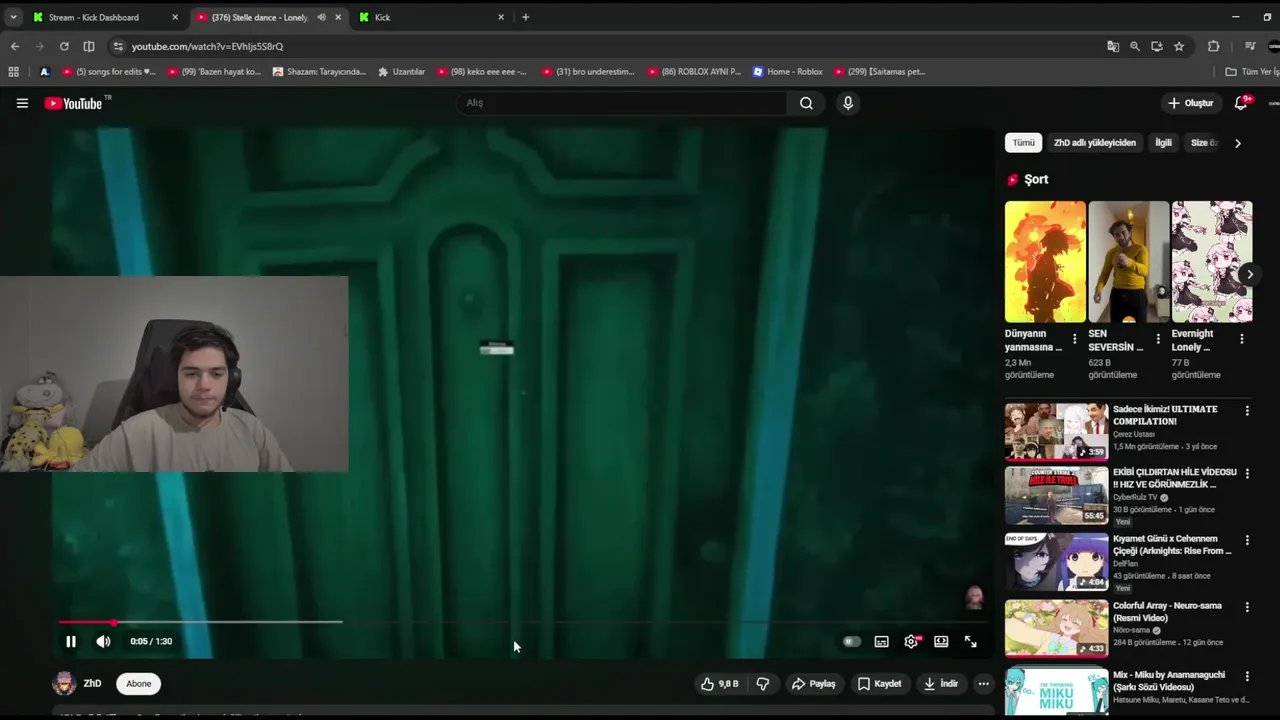Toggle autoplay switch in player
This screenshot has width=1280, height=720.
coord(851,641)
